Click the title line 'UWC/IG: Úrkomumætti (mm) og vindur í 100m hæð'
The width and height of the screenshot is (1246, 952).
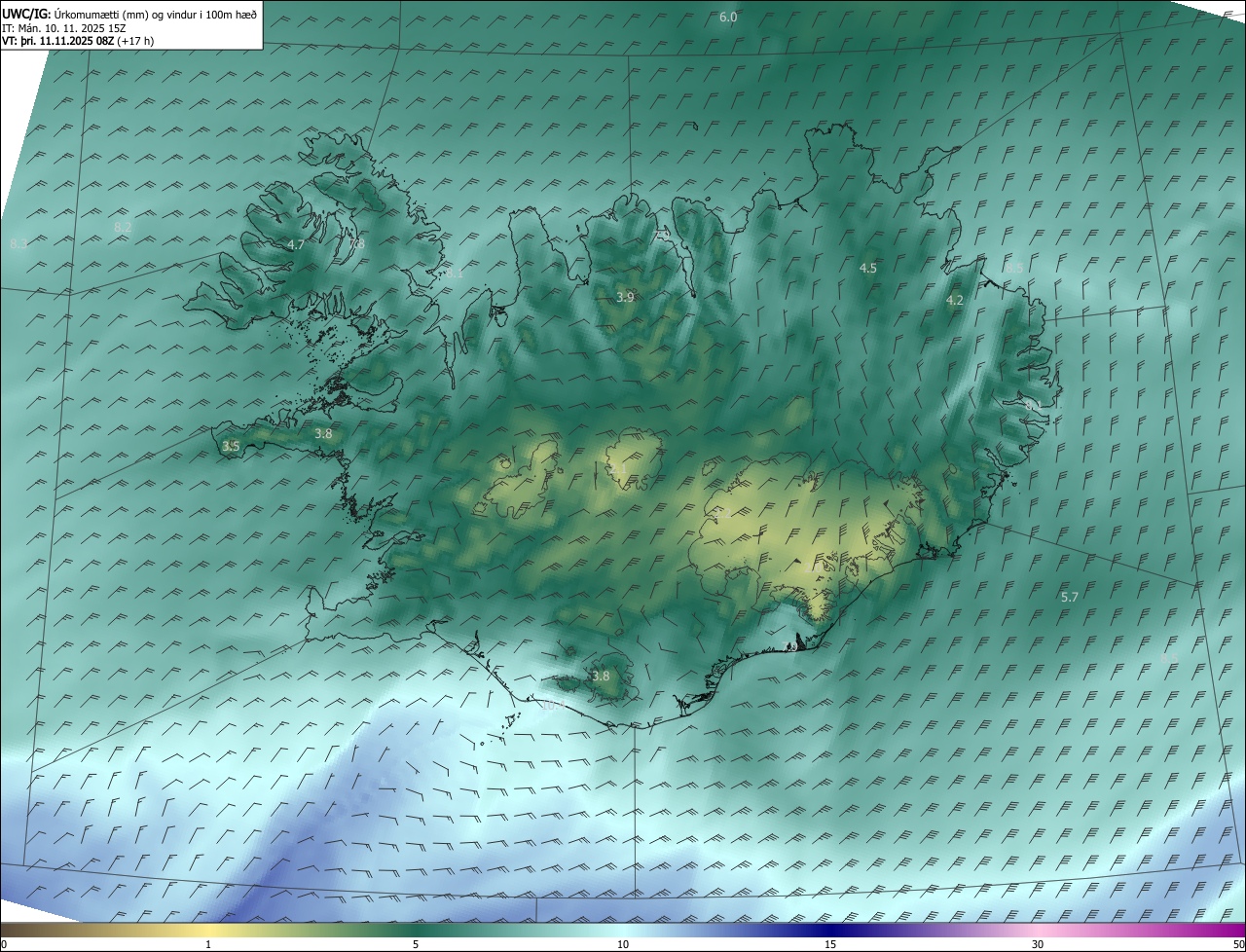click(129, 15)
